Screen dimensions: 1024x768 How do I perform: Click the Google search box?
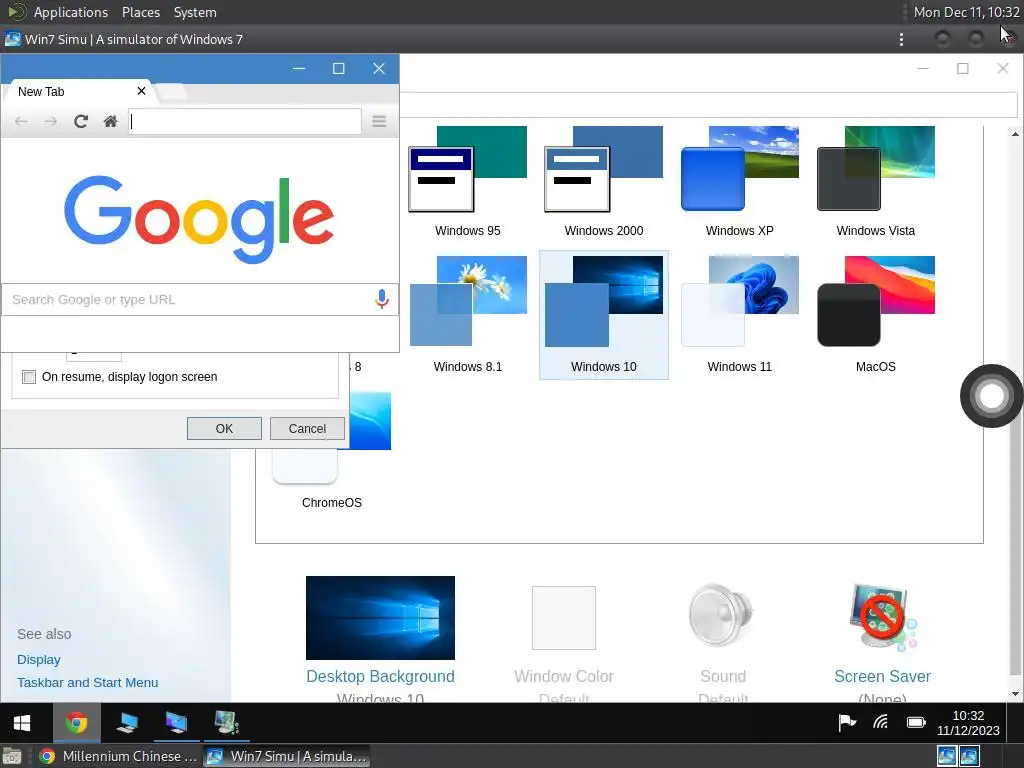[x=200, y=300]
